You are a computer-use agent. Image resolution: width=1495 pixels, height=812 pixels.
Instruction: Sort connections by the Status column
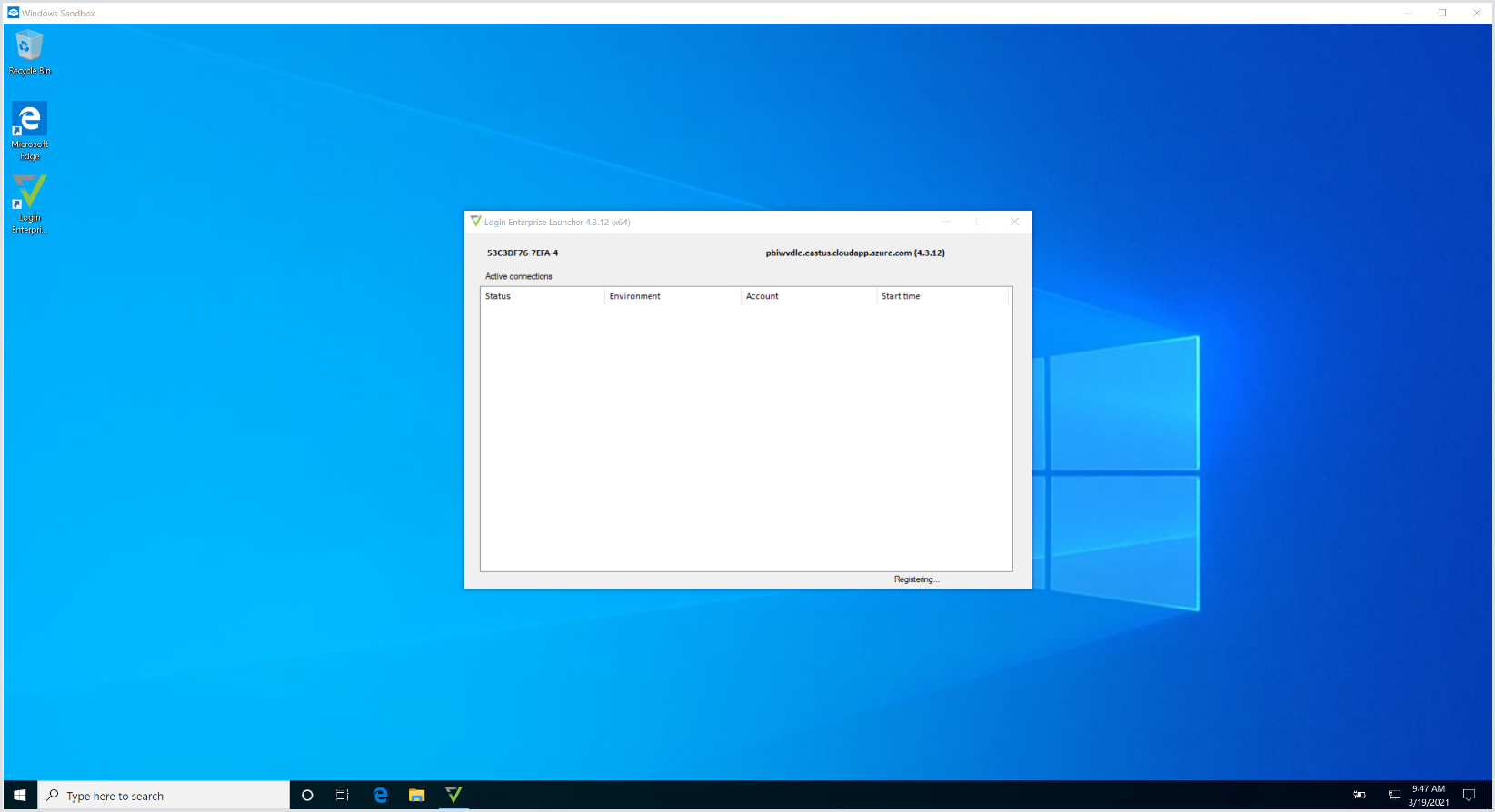pos(542,296)
